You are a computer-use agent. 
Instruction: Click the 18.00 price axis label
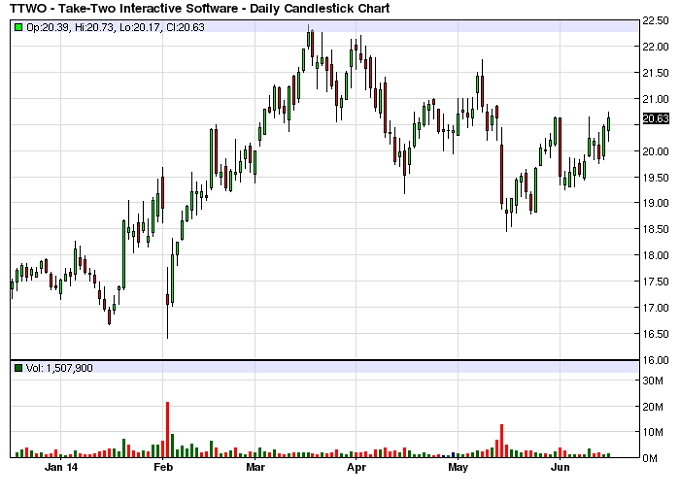tap(655, 255)
